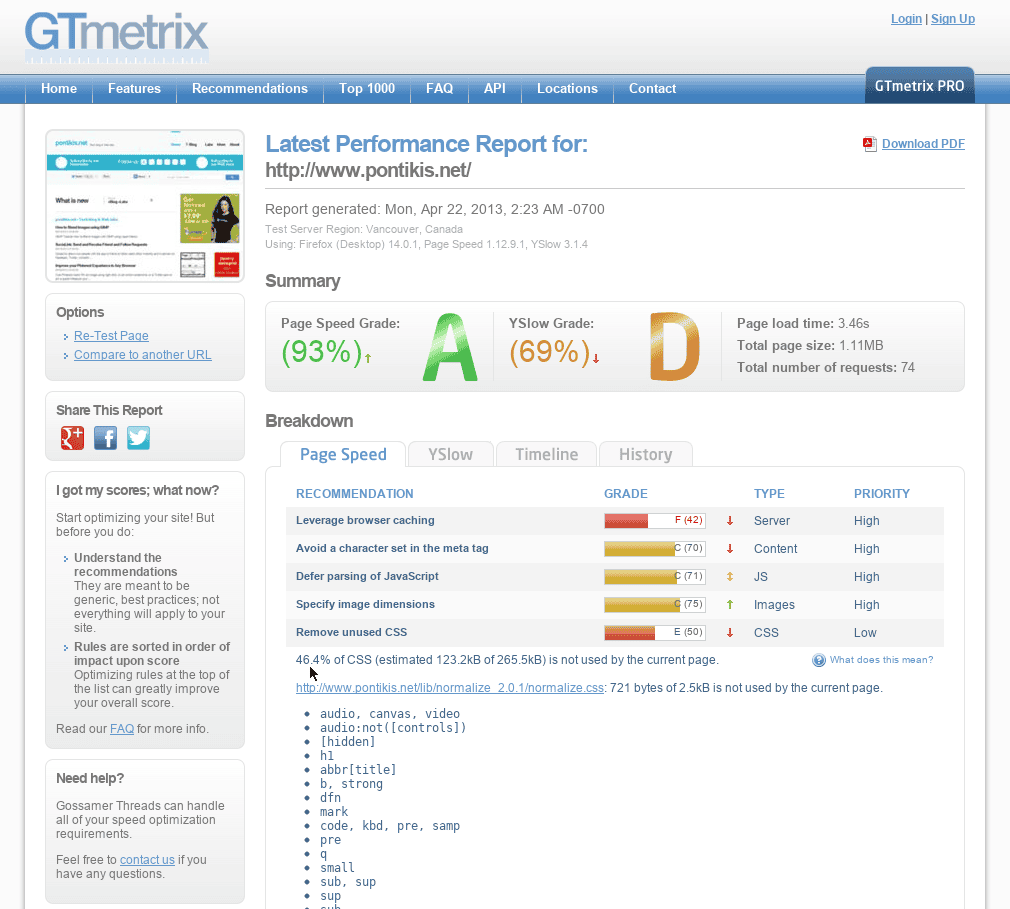This screenshot has height=909, width=1010.
Task: Open the FAQ navigation item
Action: pos(439,88)
